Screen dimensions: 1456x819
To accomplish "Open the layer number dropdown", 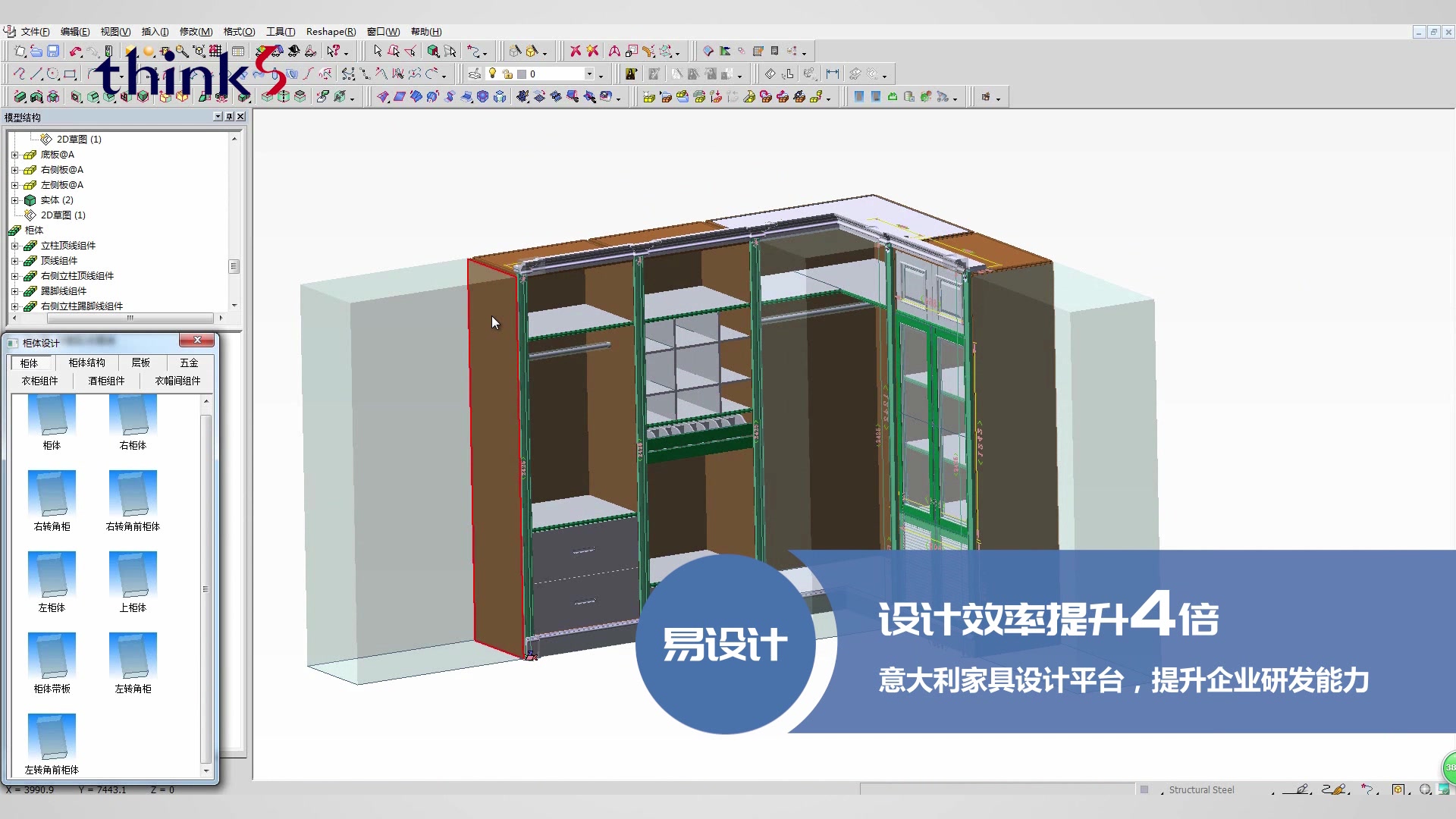I will pyautogui.click(x=588, y=74).
